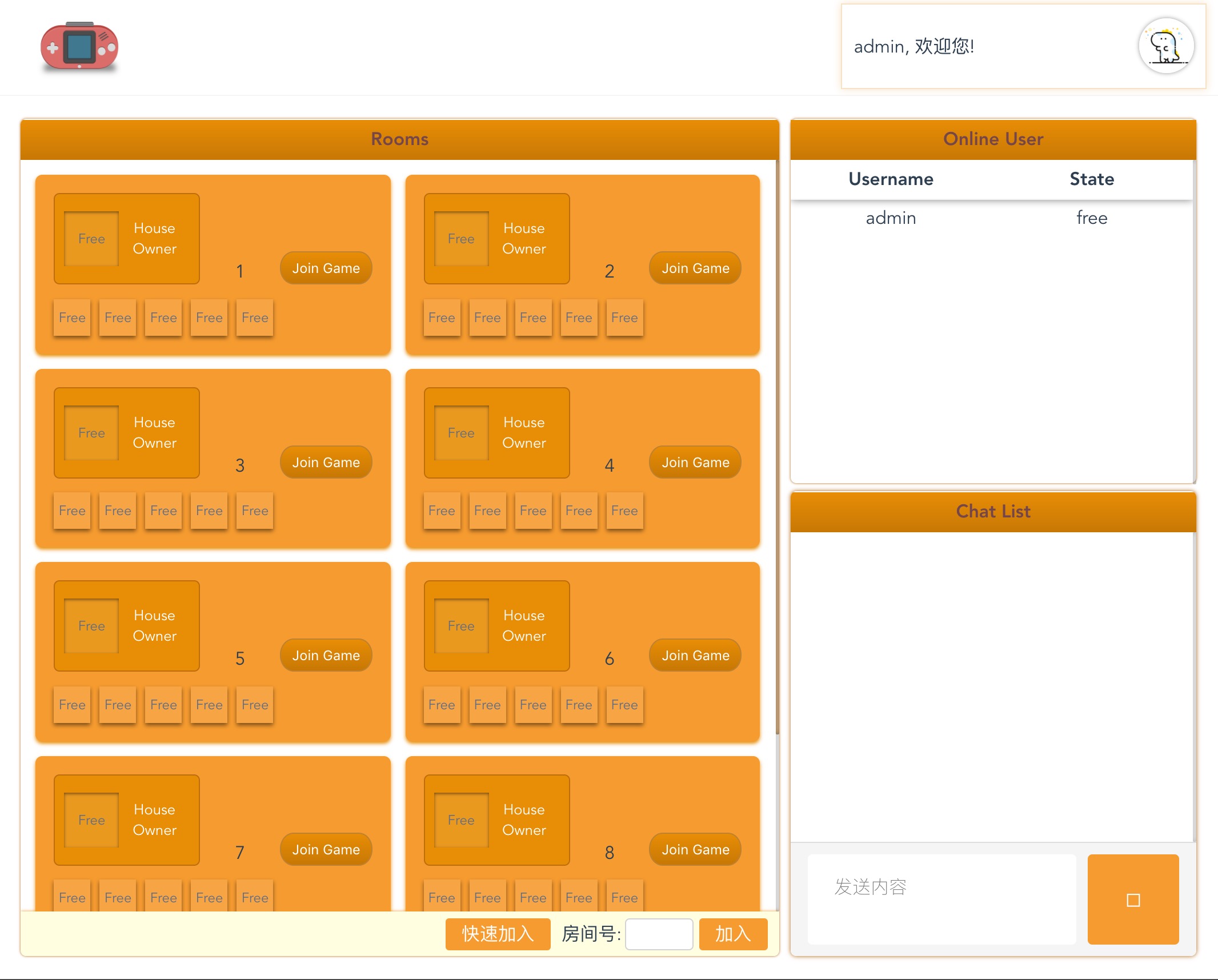Click last Free player seat in room 3
The image size is (1218, 980).
tap(255, 511)
